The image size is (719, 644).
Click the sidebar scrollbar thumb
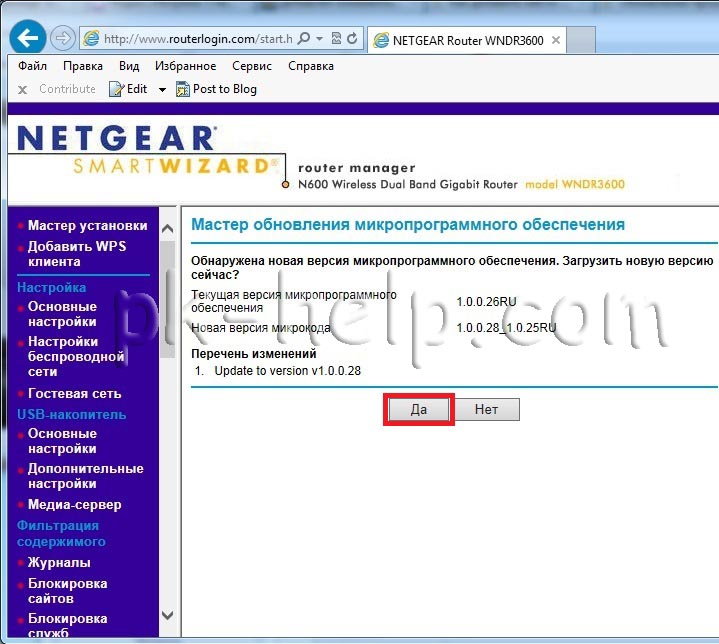point(168,298)
